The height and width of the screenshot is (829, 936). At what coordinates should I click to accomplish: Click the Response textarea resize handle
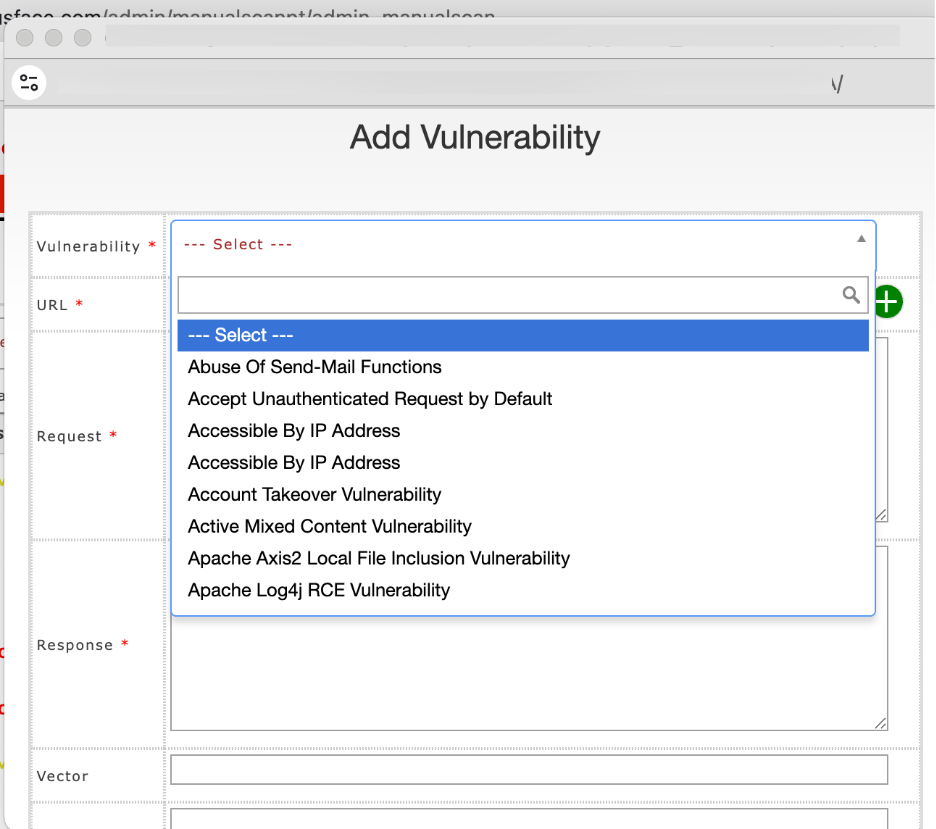[x=881, y=723]
